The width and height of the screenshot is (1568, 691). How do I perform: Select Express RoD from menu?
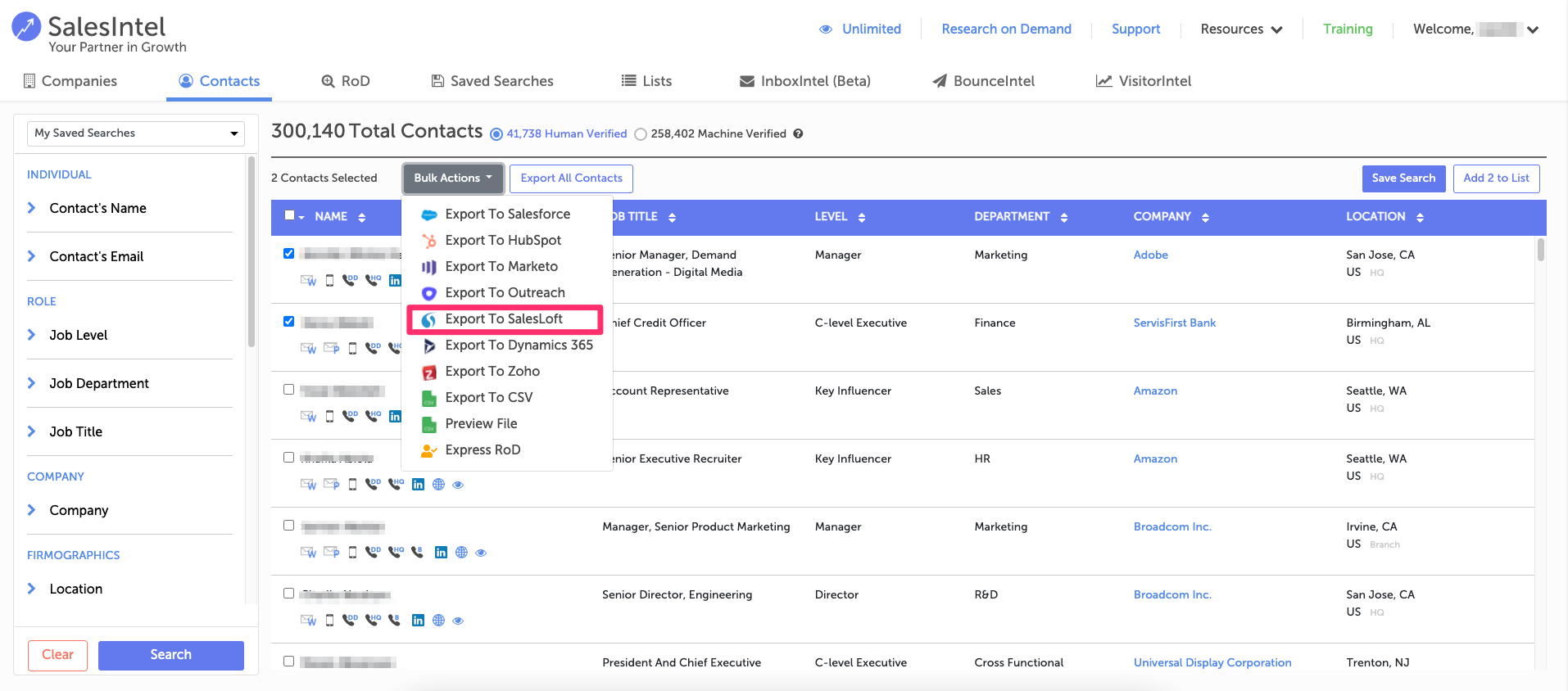pos(507,449)
